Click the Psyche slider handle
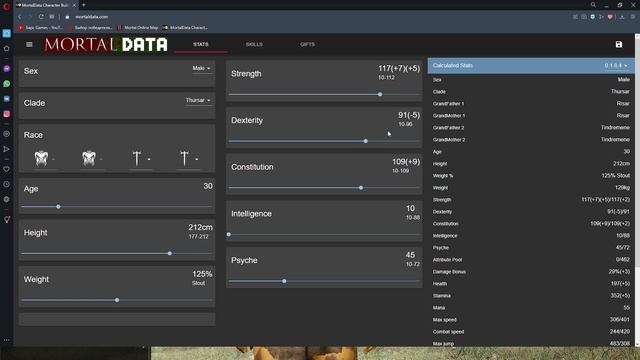Viewport: 640px width, 360px height. [284, 281]
